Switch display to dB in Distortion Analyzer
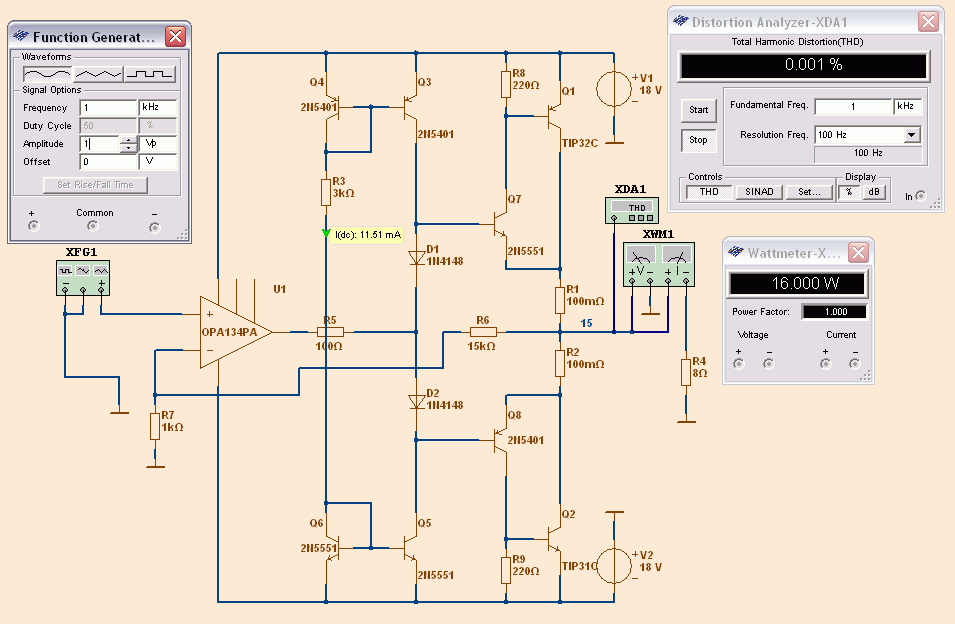This screenshot has height=624, width=955. tap(874, 192)
